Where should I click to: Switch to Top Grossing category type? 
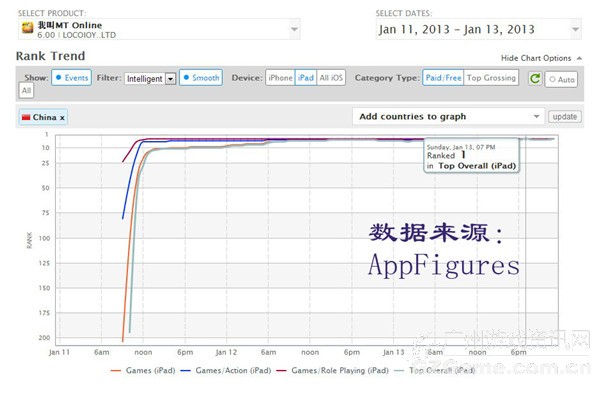coord(491,78)
